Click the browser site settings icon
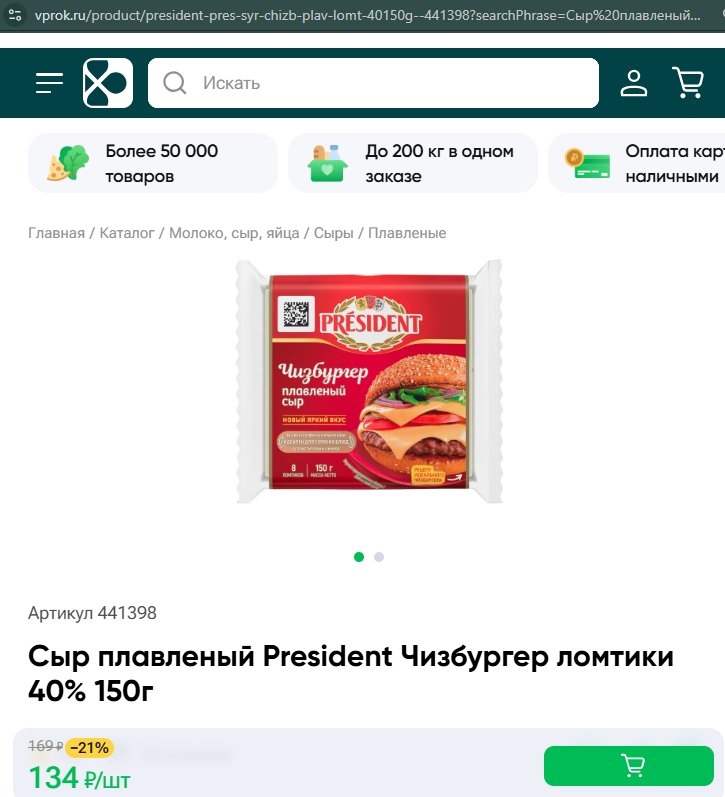The image size is (725, 797). [x=15, y=15]
